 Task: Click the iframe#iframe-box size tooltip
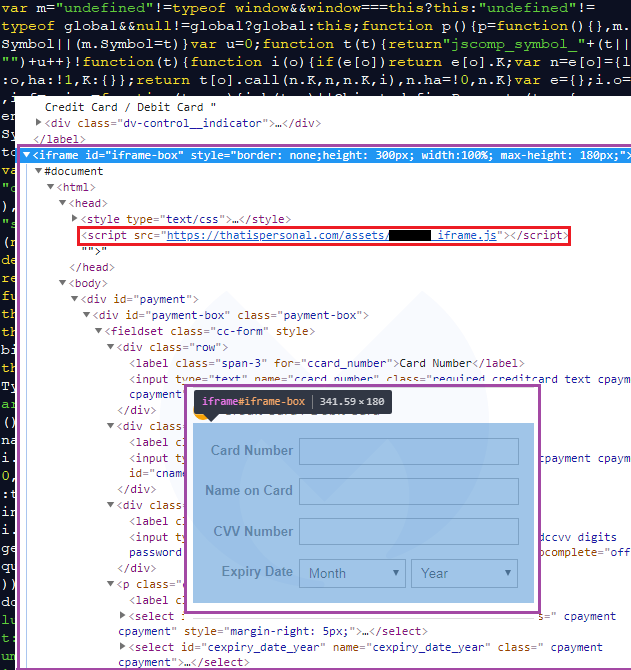point(292,402)
